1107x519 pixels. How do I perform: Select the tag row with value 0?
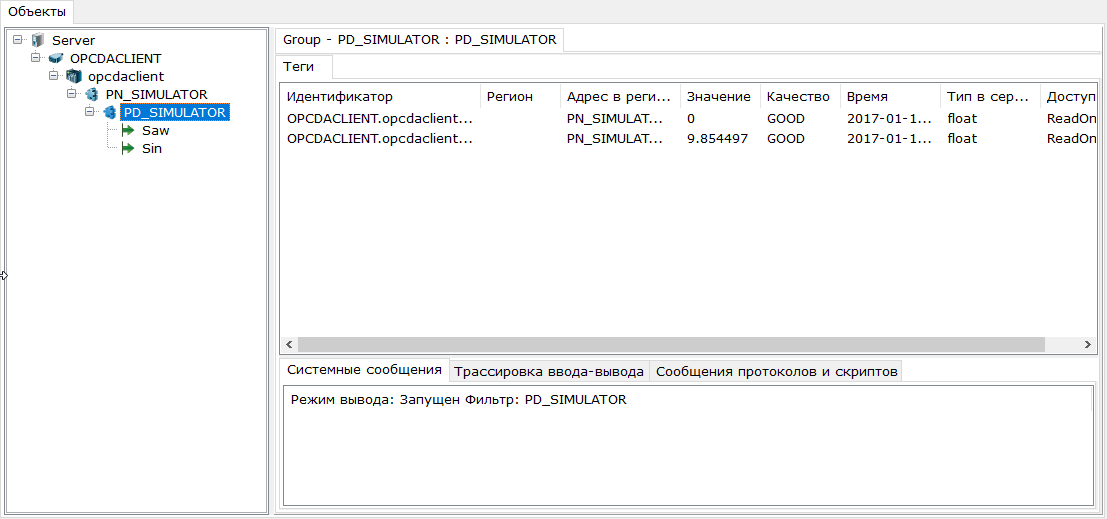tap(690, 119)
